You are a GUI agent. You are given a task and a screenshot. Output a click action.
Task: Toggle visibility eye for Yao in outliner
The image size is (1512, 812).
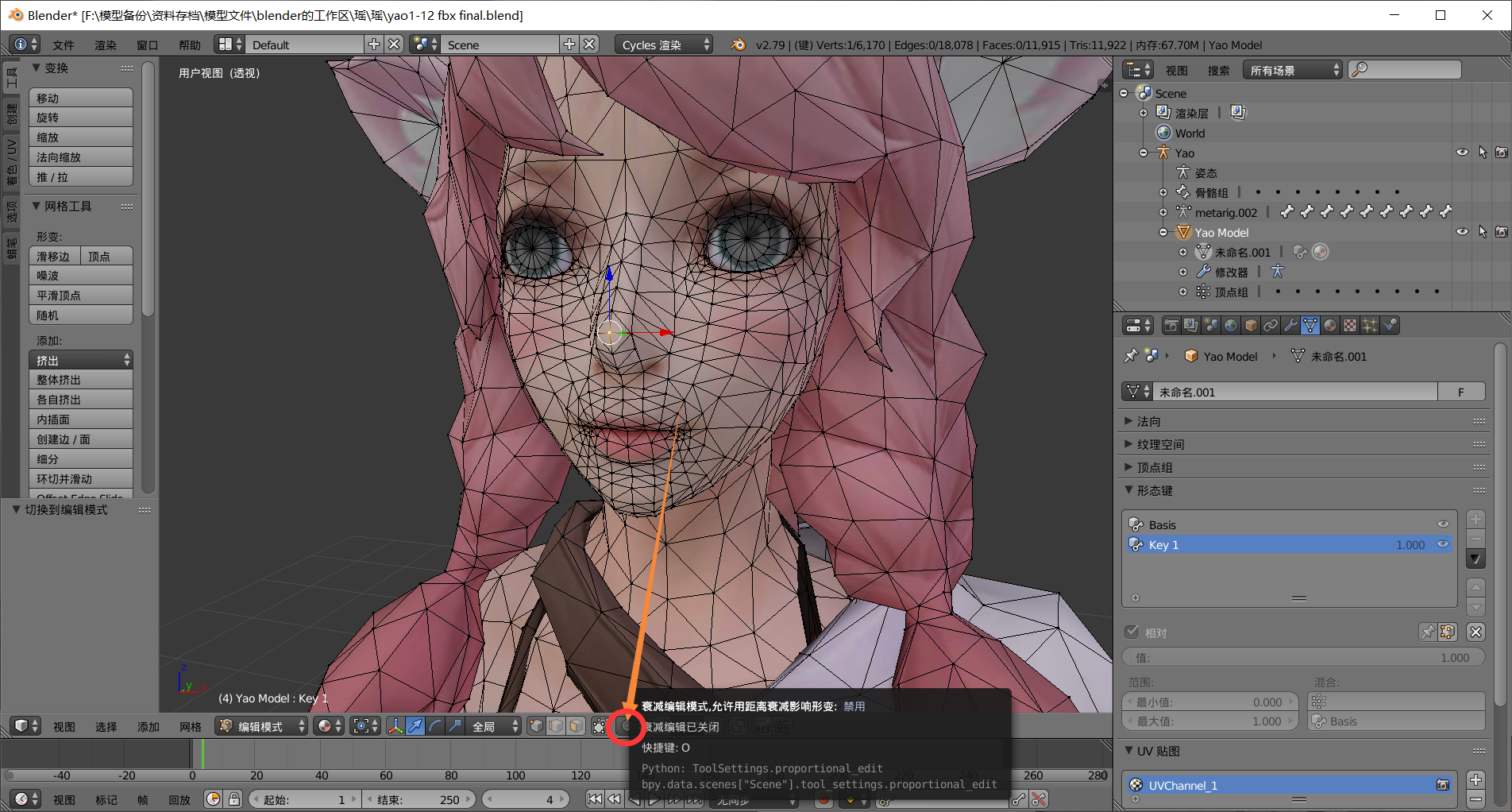point(1462,153)
